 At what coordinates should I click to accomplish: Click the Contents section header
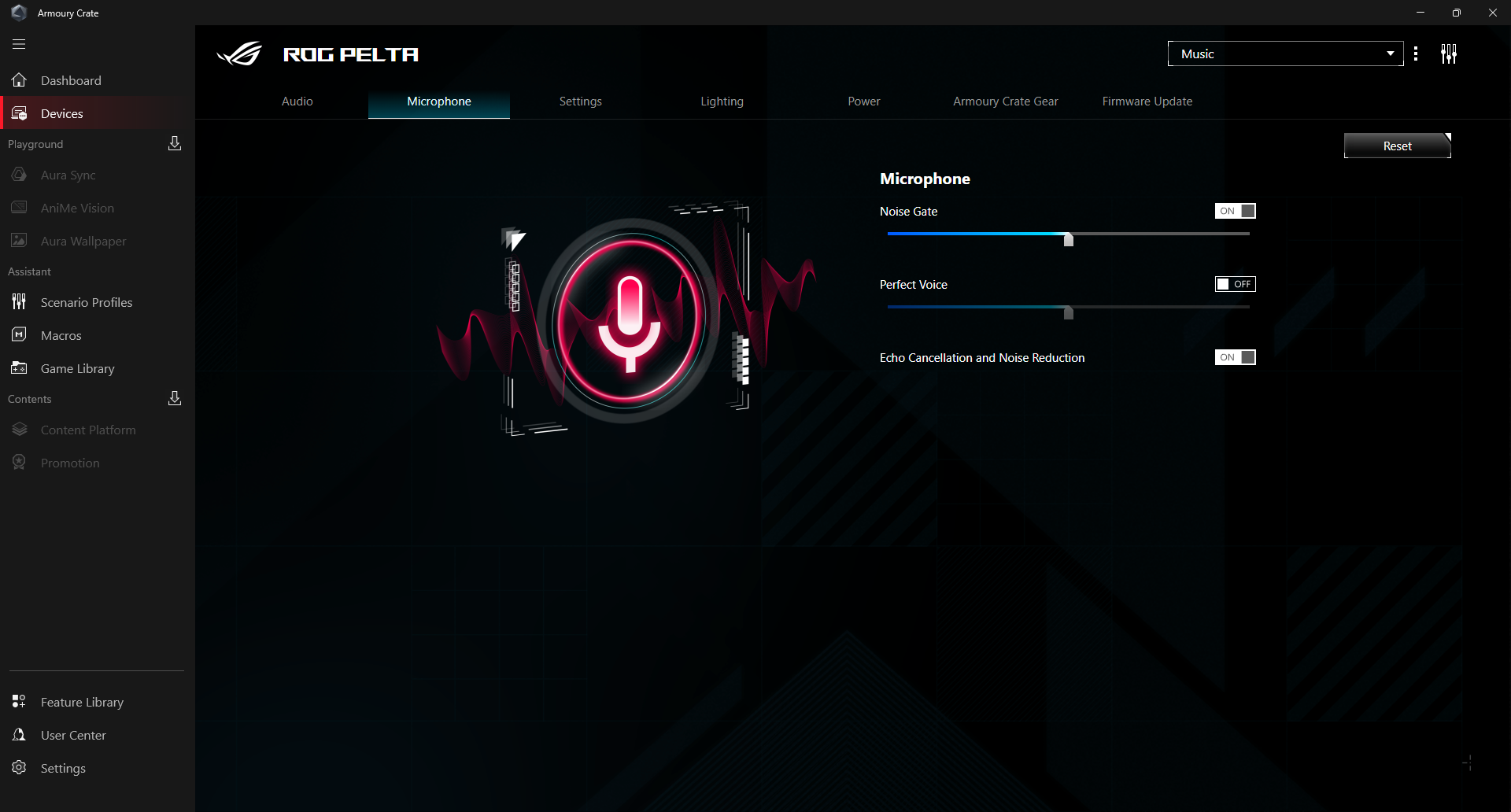[29, 399]
